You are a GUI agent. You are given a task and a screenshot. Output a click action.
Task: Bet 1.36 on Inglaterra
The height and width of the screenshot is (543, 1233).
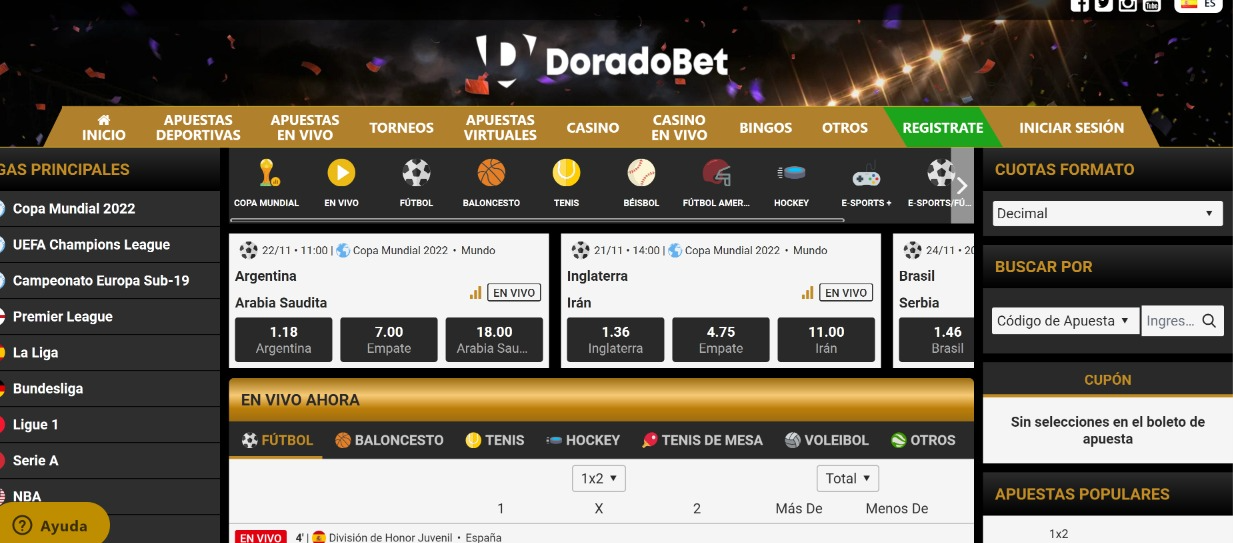[x=616, y=340]
